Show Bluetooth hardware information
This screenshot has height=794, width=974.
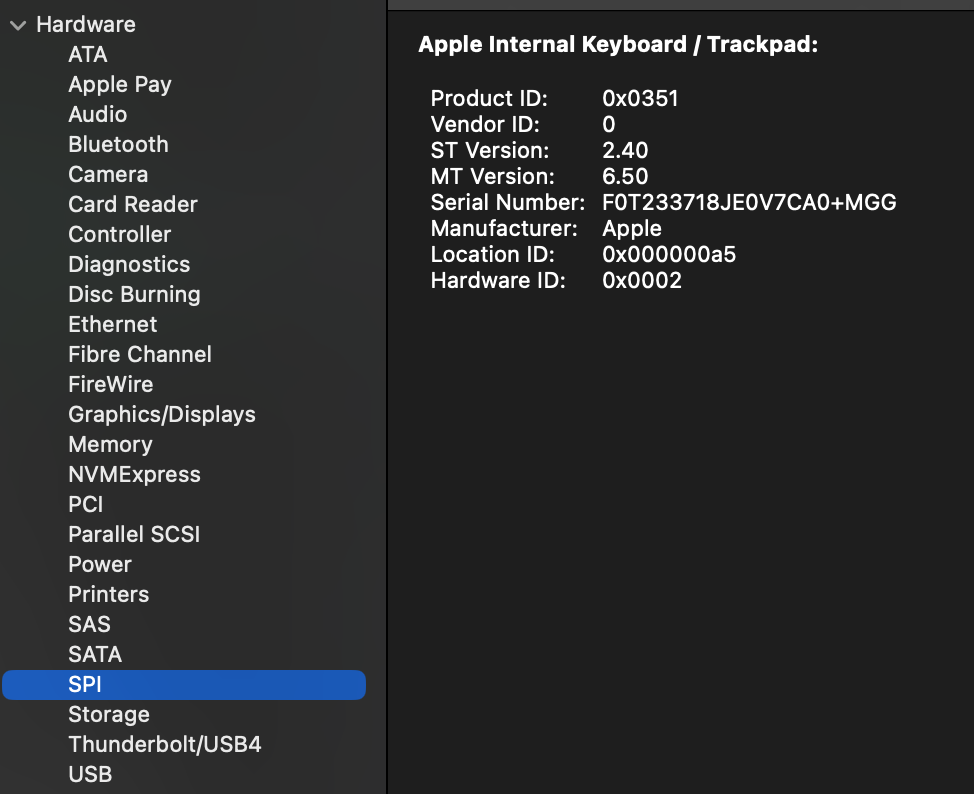pos(118,145)
